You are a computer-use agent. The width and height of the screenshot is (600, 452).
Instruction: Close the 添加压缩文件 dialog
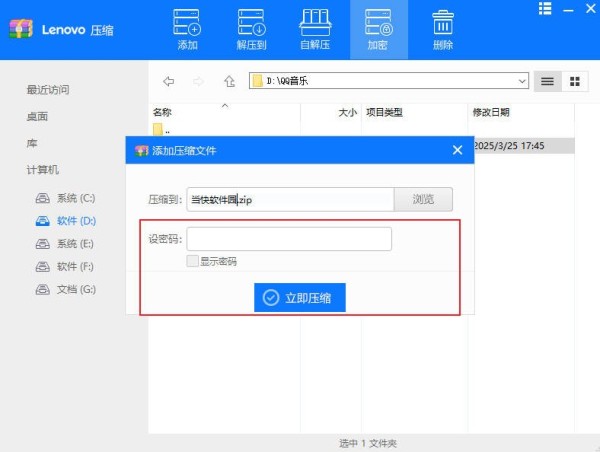coord(457,150)
